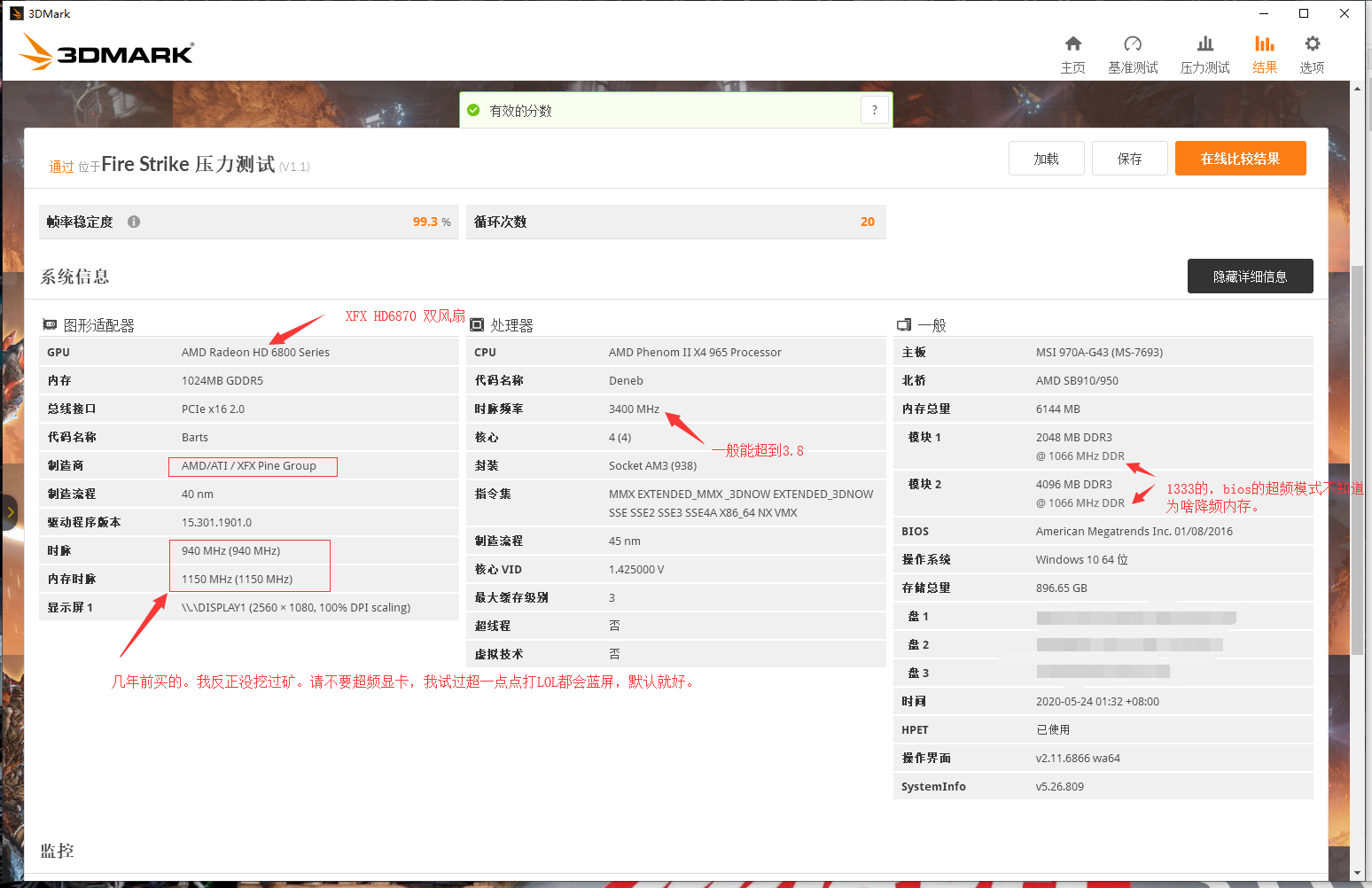1372x888 pixels.
Task: Click the info icon beside 帧率稳定度
Action: click(134, 222)
